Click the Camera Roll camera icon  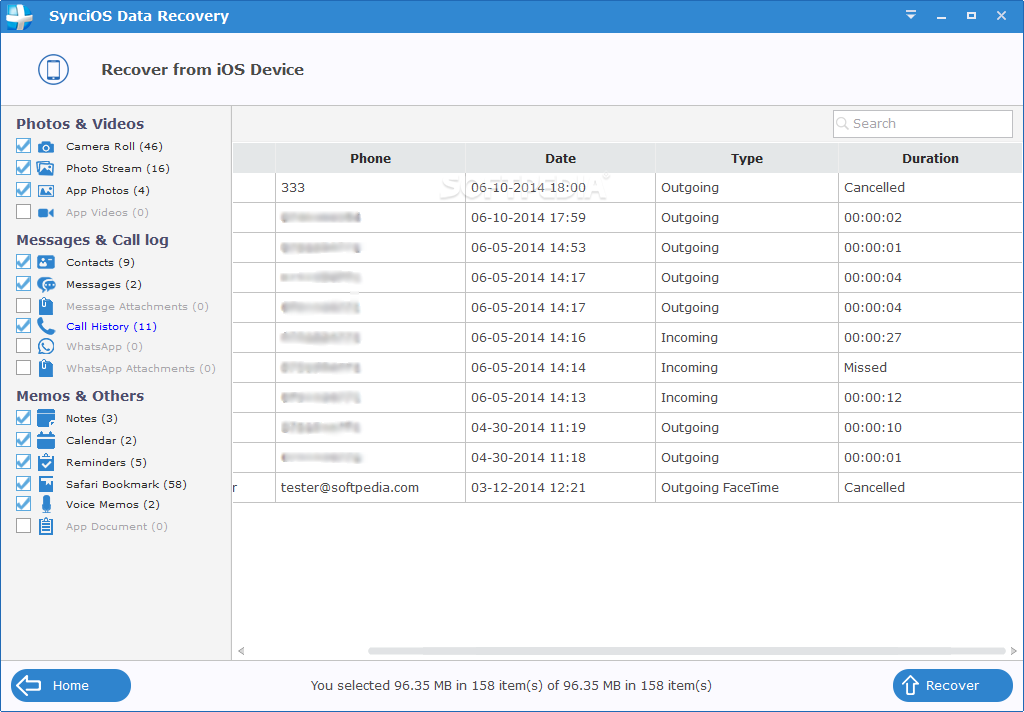[46, 147]
